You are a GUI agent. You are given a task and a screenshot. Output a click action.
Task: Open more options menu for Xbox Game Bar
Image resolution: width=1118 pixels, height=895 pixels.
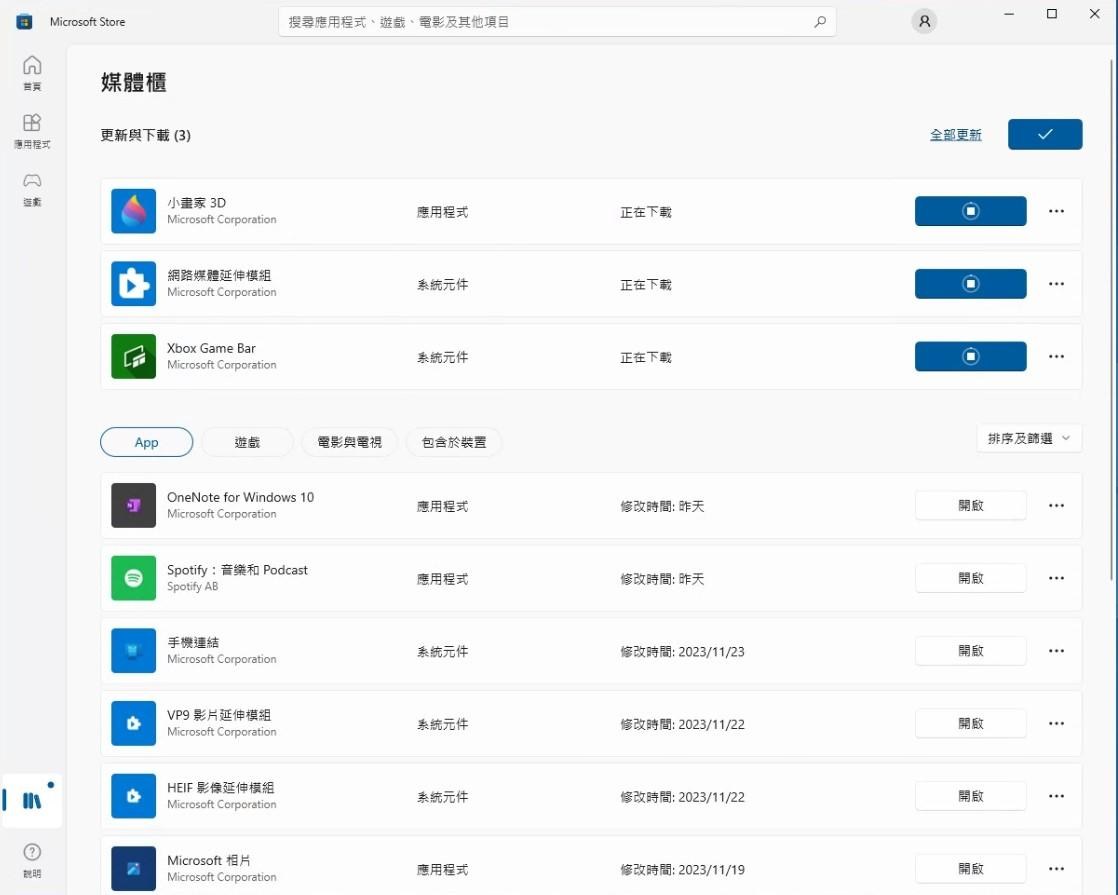(1056, 357)
